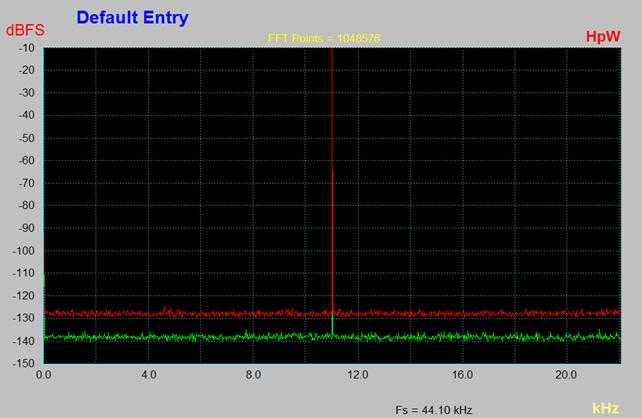
Task: Click the "-130" y-axis label
Action: [x=24, y=318]
